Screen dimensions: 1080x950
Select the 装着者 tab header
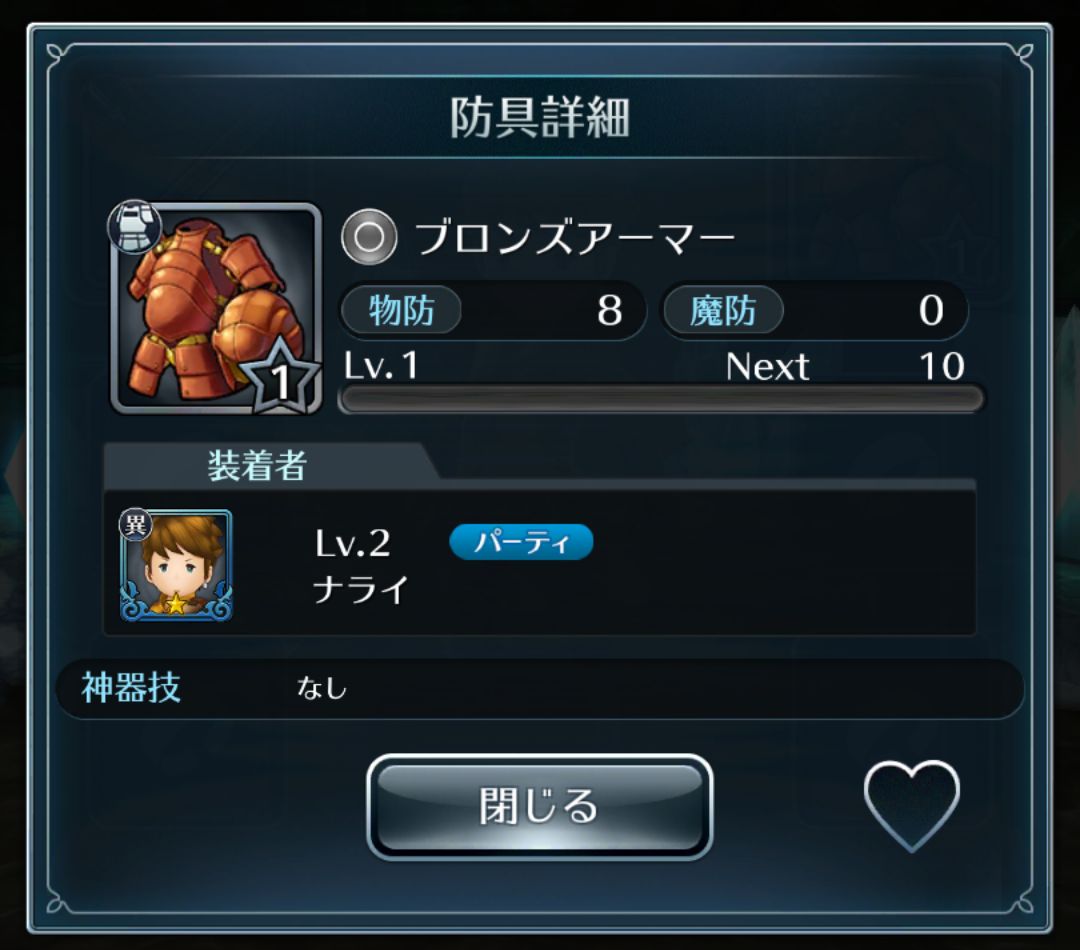click(x=258, y=465)
